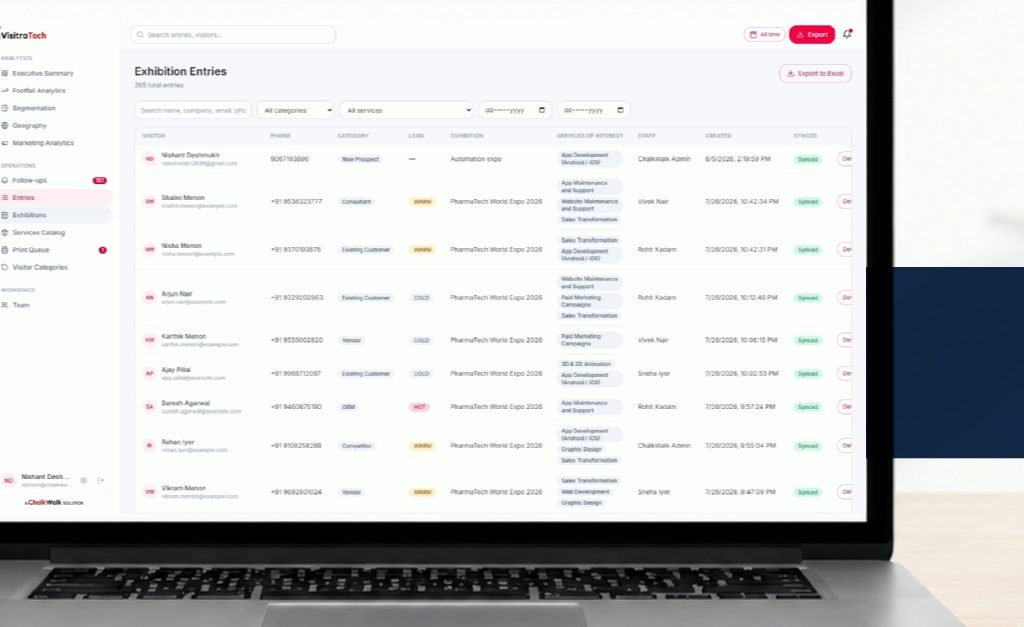The image size is (1024, 627).
Task: Click the 3D & 2D Animation service tag
Action: pos(586,364)
